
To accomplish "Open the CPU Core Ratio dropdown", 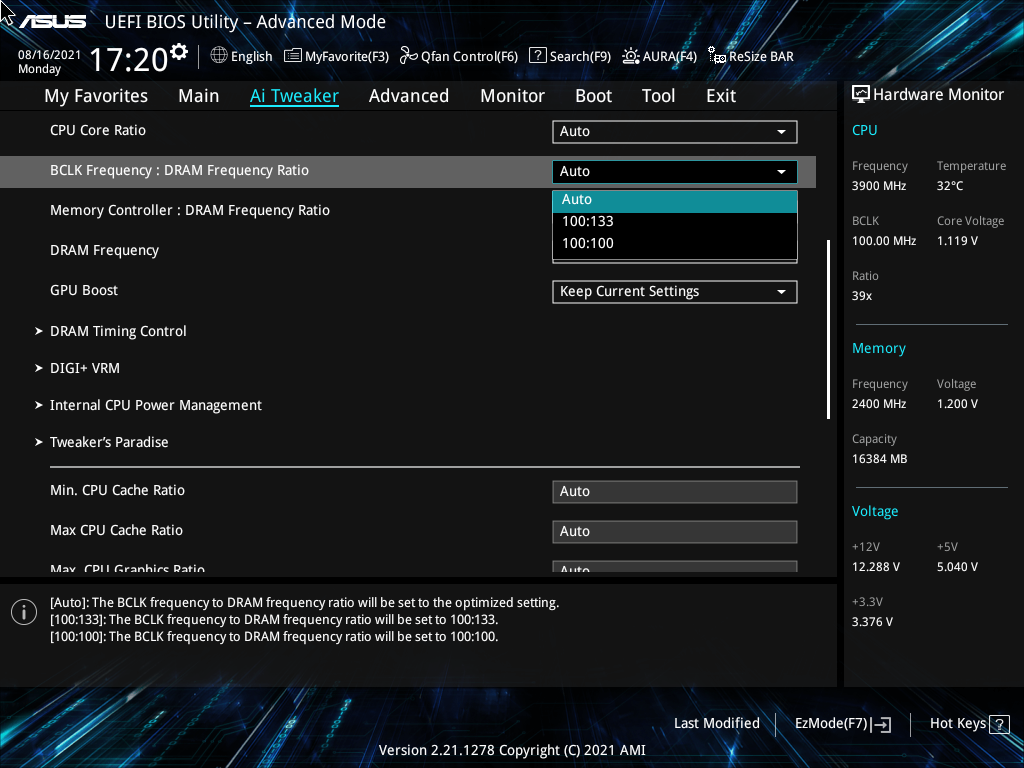I will click(x=675, y=131).
